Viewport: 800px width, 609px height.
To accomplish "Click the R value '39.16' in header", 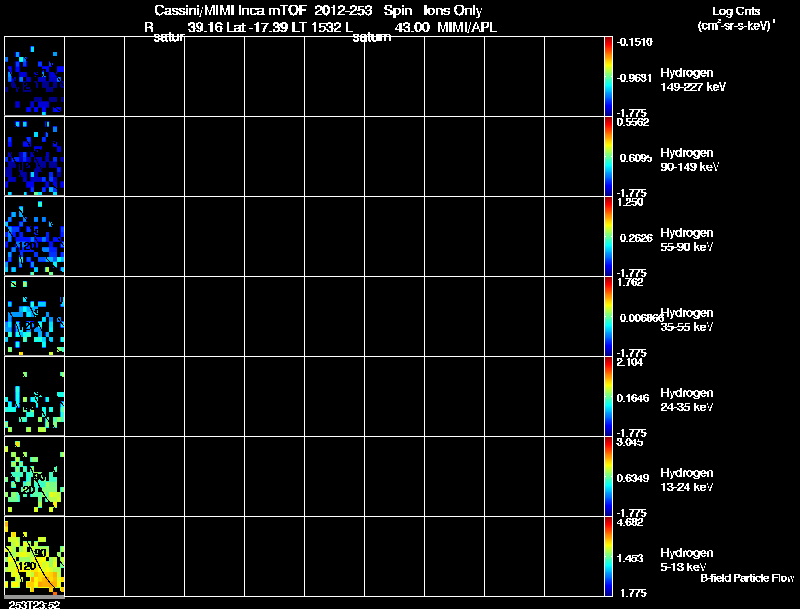I will coord(205,28).
